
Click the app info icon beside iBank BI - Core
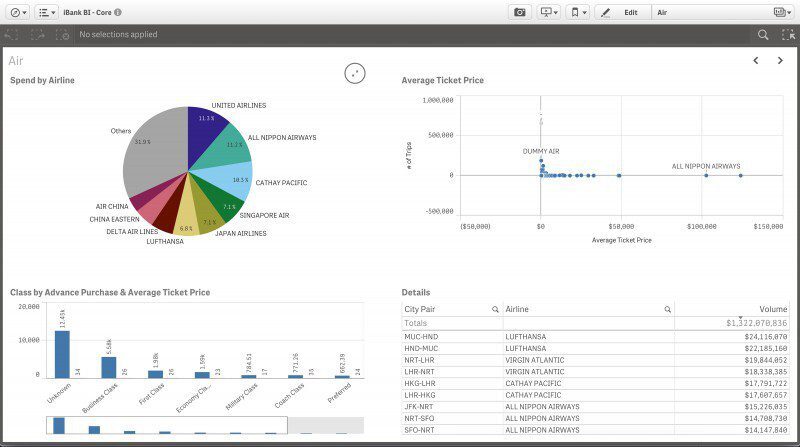click(x=118, y=12)
